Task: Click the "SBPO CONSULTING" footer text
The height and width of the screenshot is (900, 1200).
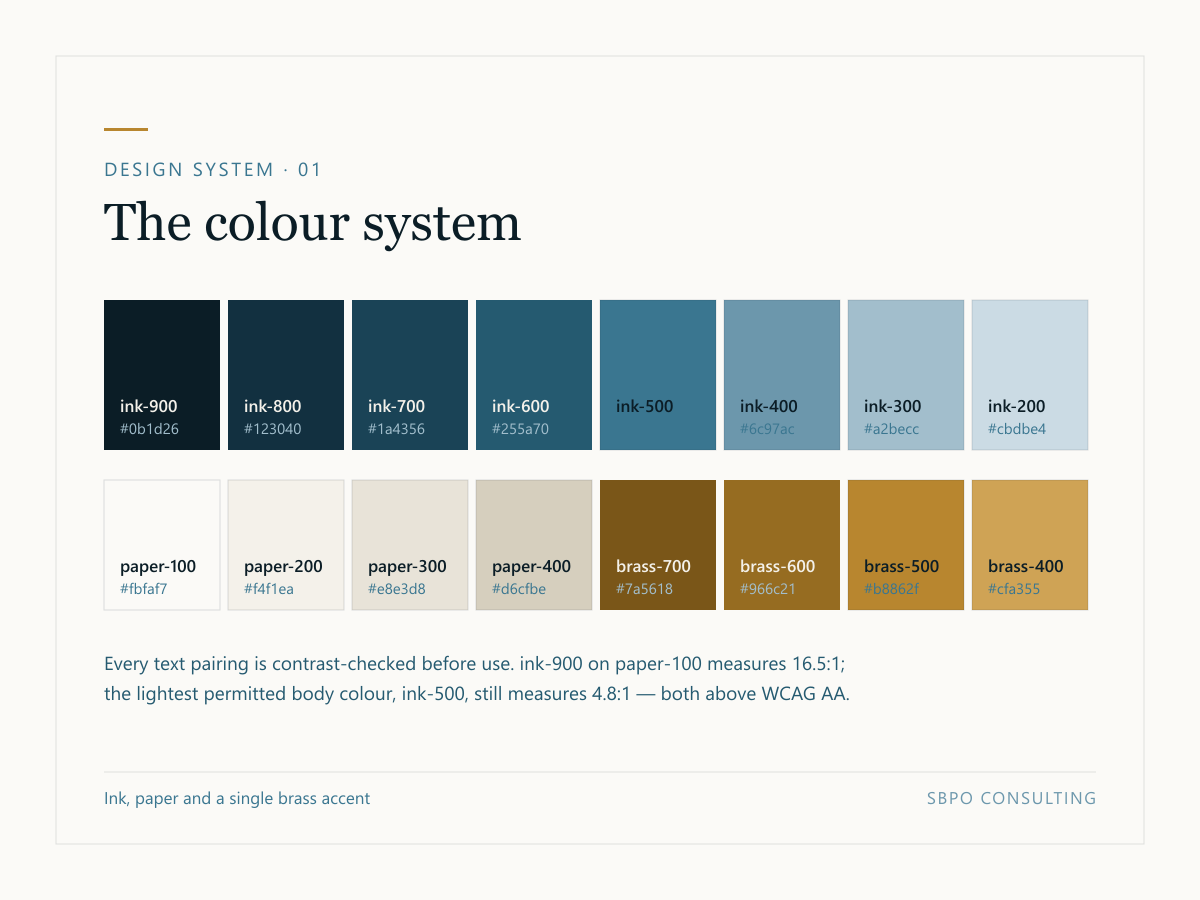Action: [1012, 799]
